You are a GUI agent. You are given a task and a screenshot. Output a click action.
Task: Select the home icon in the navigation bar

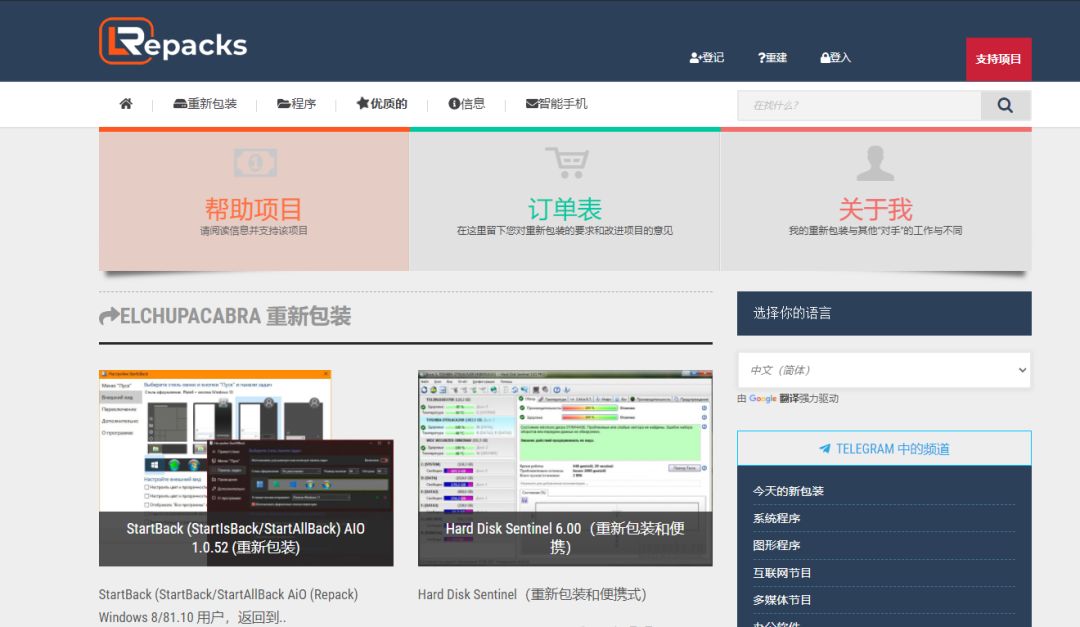tap(124, 103)
